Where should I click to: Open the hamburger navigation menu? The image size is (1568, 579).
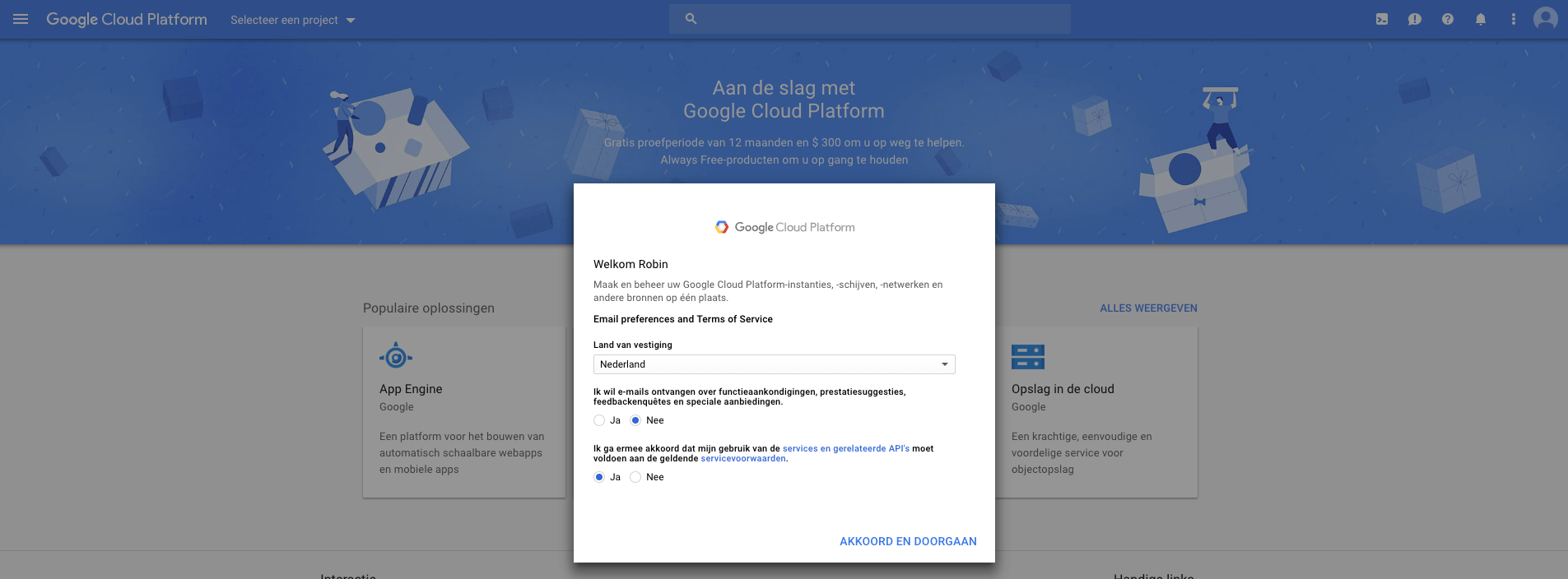pos(21,19)
